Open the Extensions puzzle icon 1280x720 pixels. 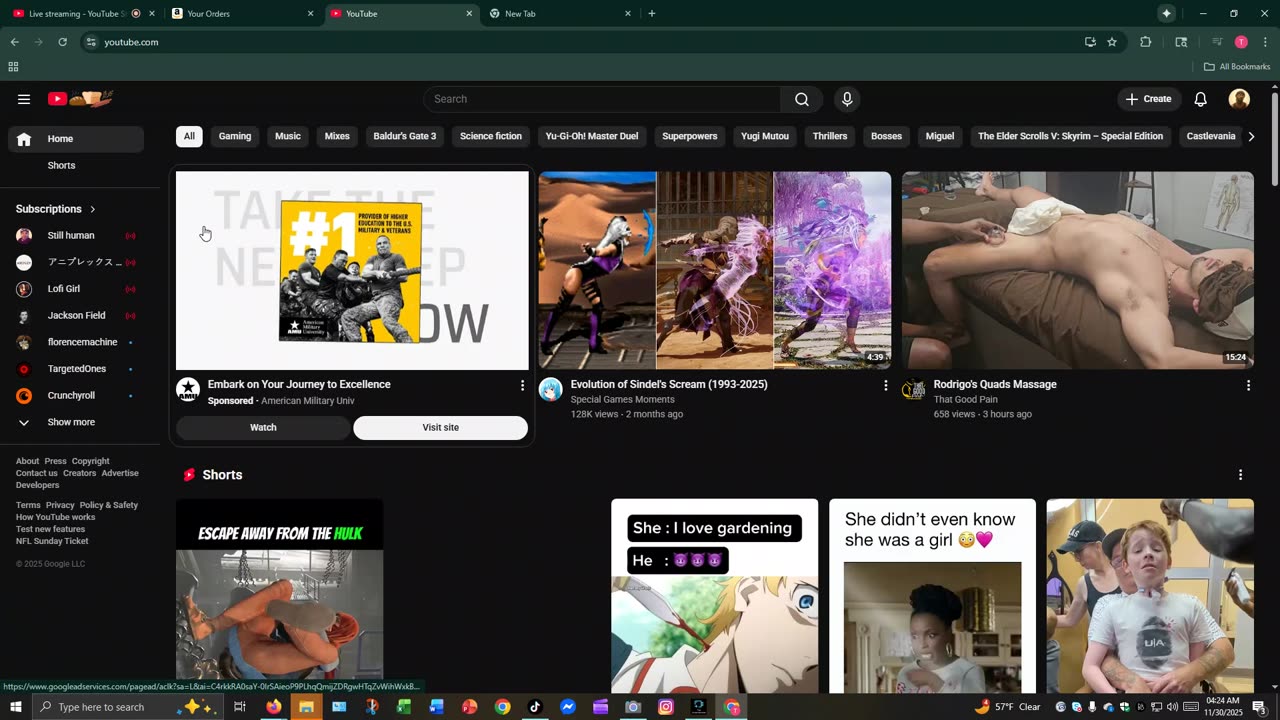point(1146,42)
